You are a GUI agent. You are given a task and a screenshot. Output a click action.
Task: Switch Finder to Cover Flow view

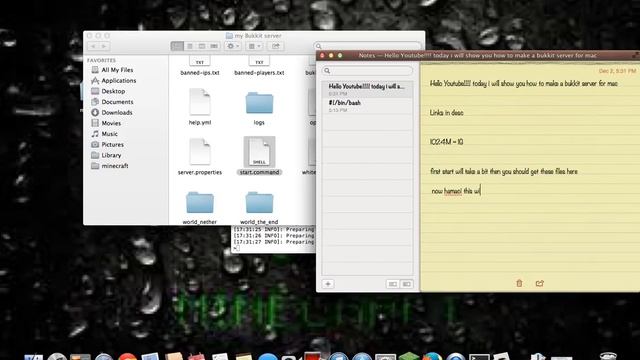point(214,46)
